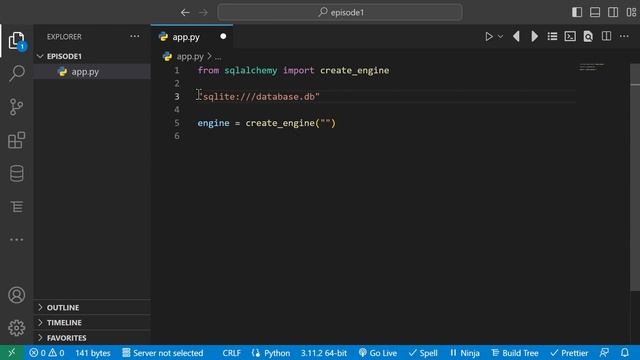Click Server not selected status item
This screenshot has width=640, height=360.
pos(162,353)
